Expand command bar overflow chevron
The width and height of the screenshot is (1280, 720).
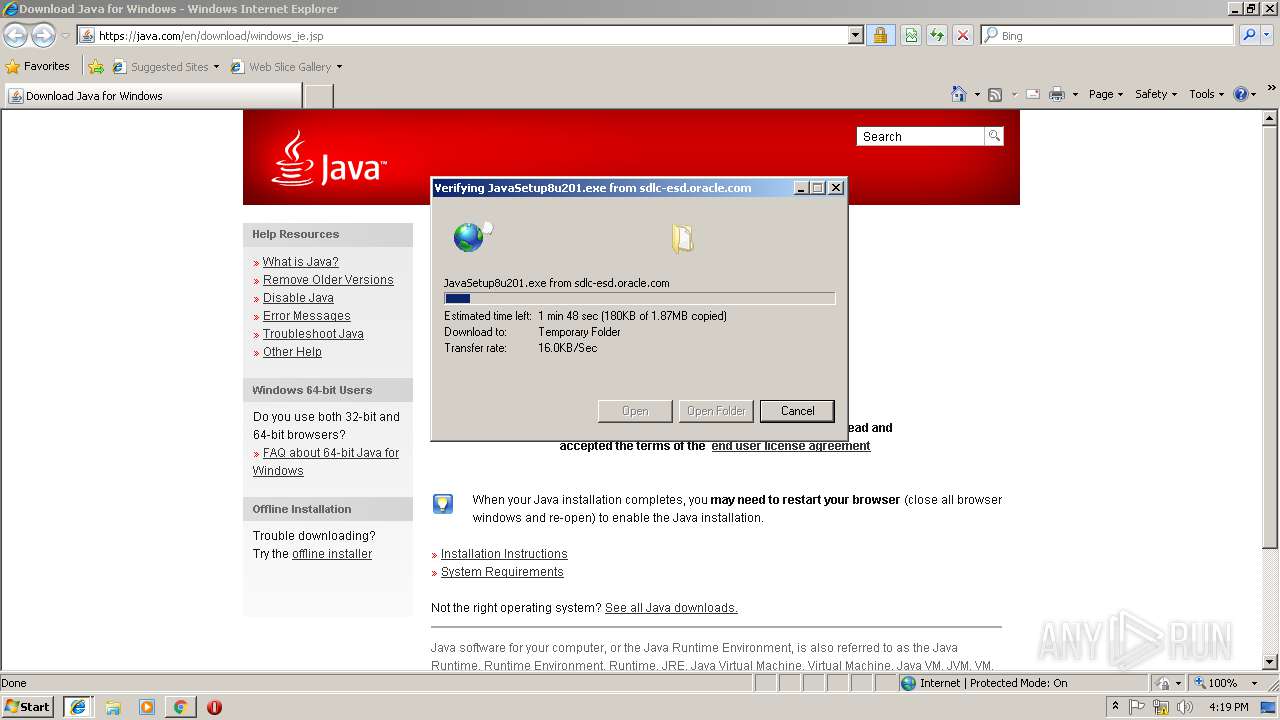(1272, 89)
